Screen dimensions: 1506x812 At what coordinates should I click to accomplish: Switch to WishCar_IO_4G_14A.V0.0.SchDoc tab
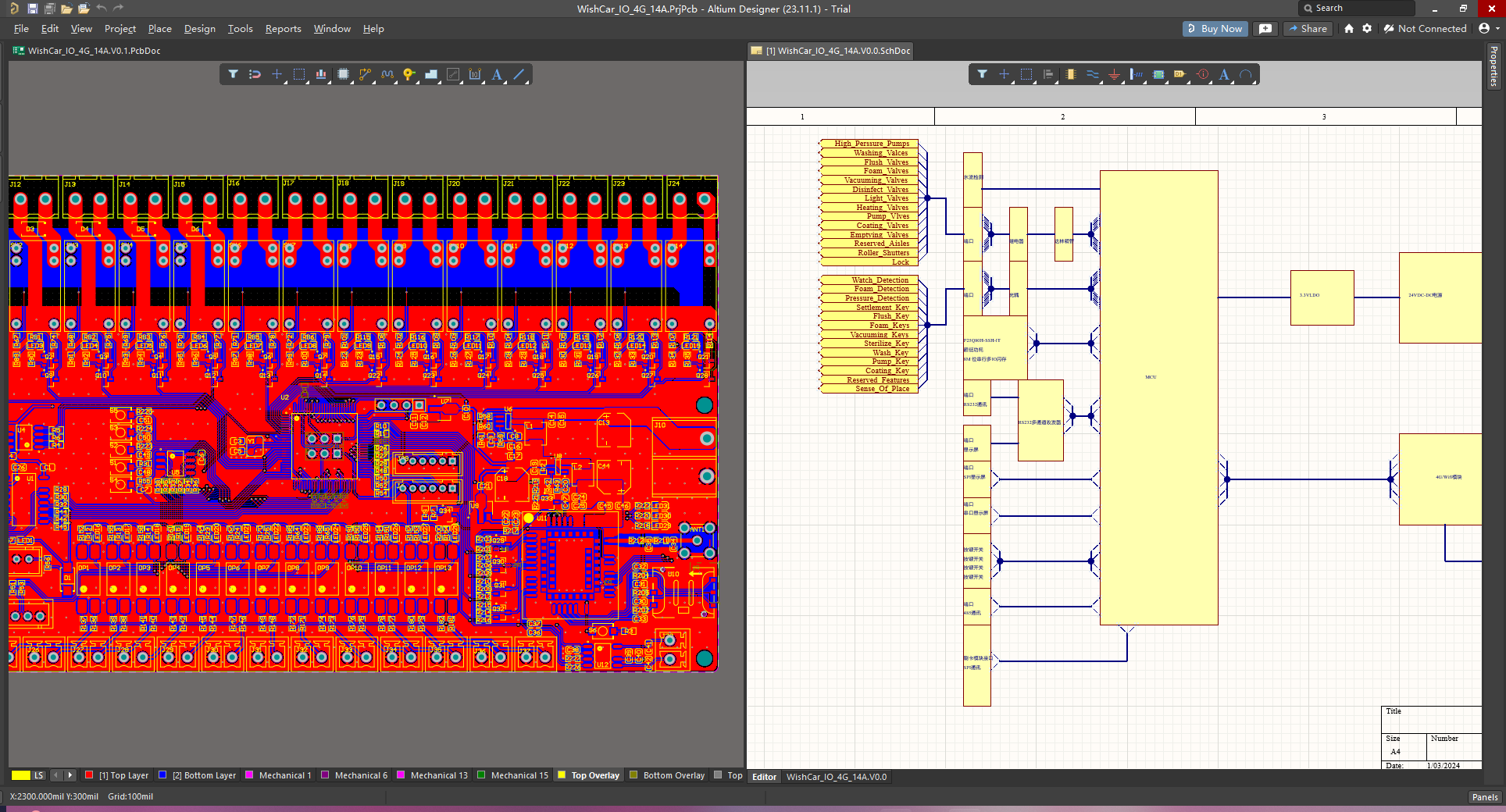[837, 51]
